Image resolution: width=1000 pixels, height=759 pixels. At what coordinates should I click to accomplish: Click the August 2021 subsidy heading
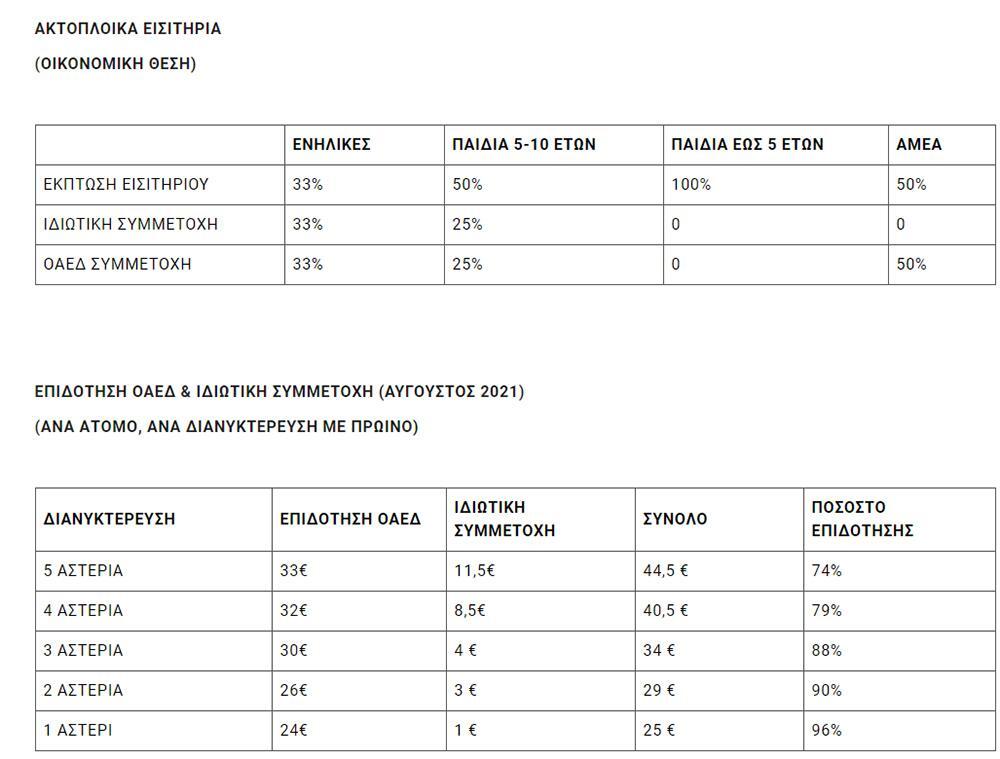pos(279,391)
